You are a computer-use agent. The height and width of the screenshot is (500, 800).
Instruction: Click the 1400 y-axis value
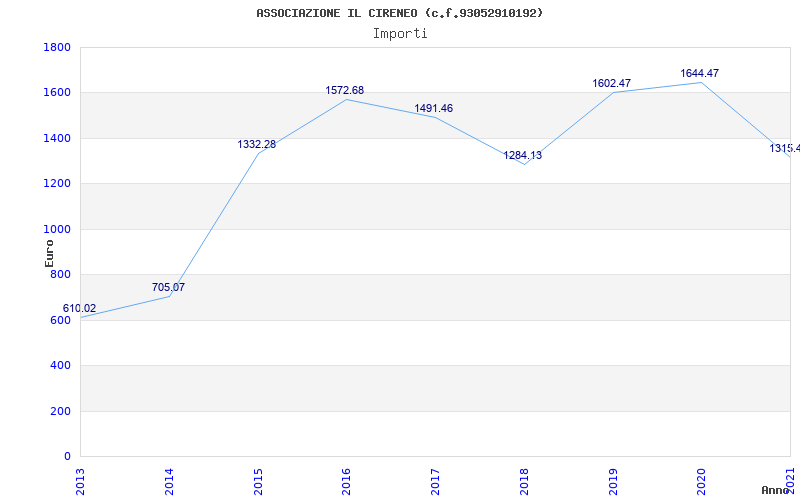(x=57, y=138)
